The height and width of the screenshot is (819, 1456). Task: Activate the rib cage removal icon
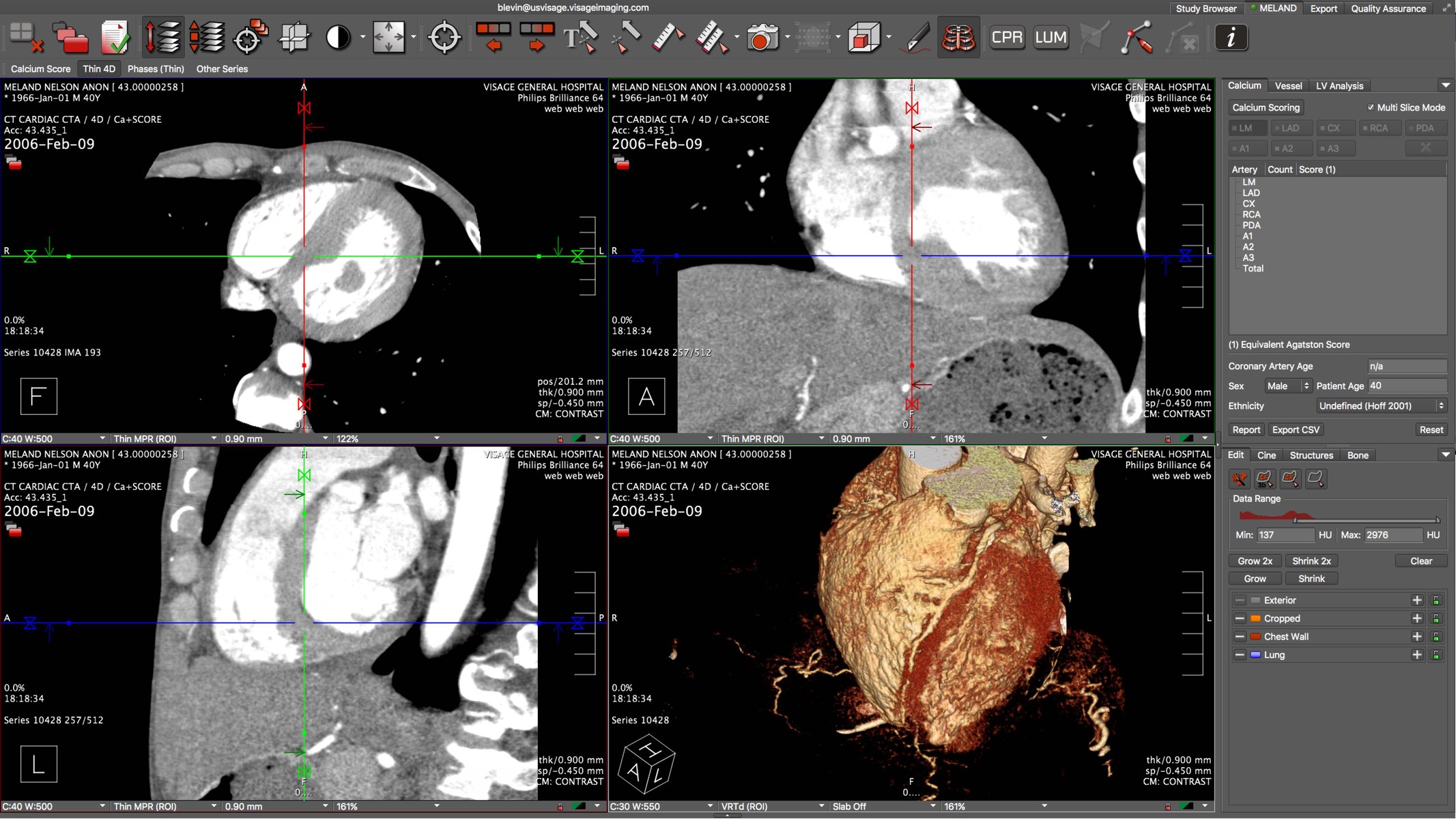(x=958, y=38)
